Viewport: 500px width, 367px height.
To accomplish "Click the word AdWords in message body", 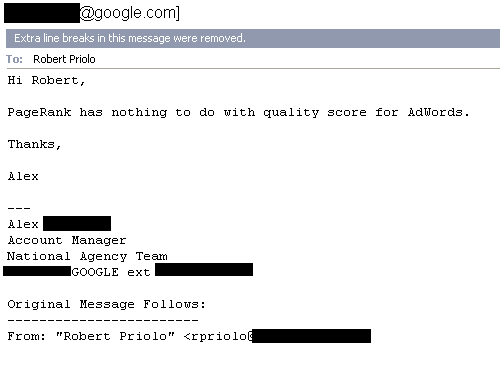I will [x=439, y=112].
